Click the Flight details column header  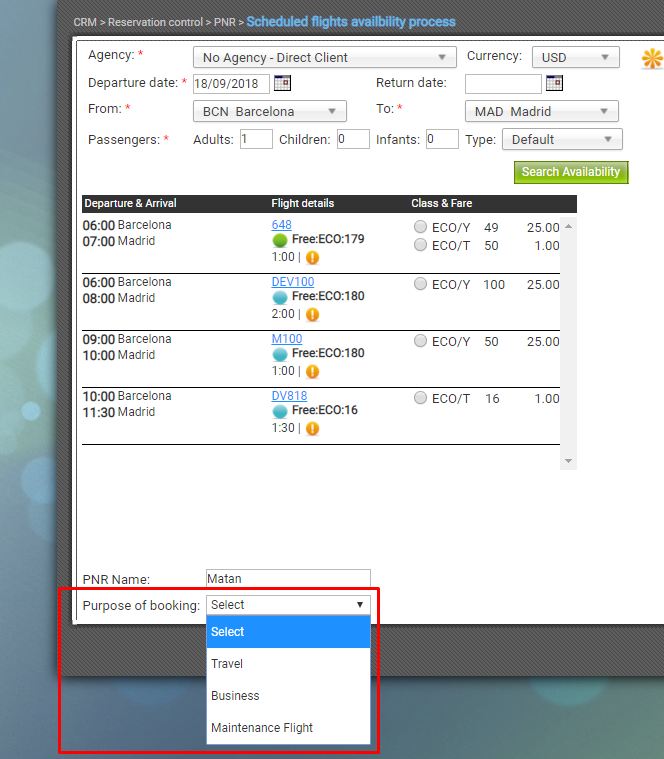click(x=302, y=203)
